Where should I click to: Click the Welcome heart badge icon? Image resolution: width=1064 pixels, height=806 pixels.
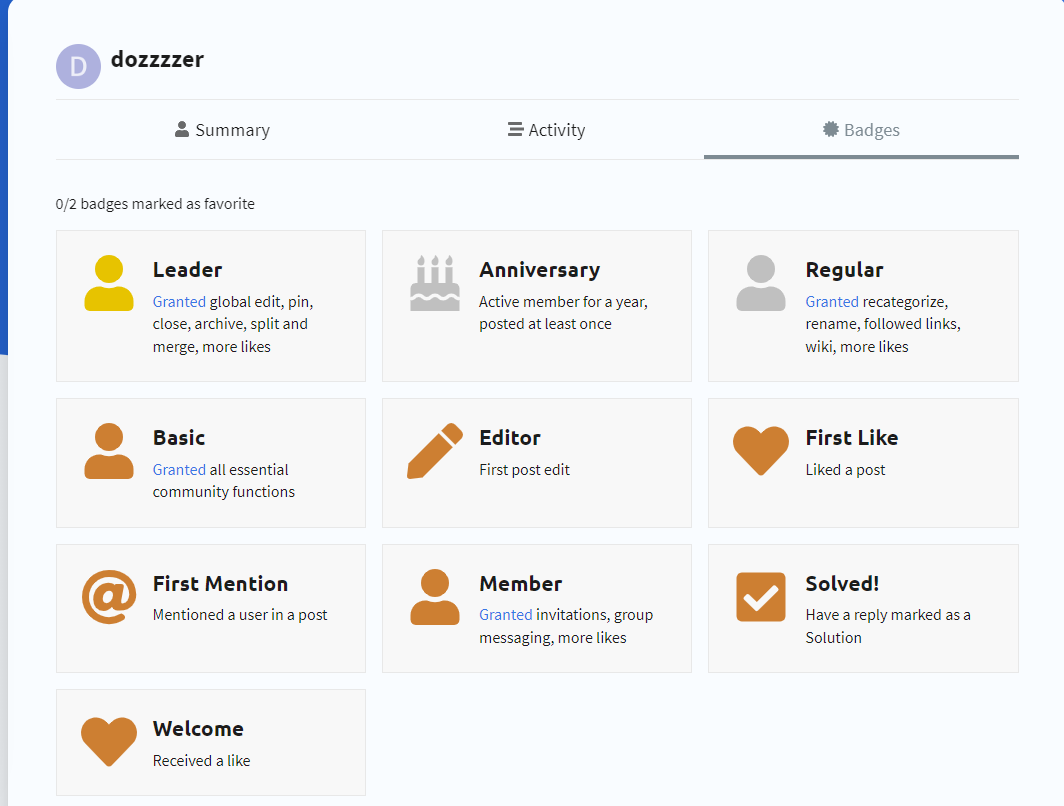point(109,742)
